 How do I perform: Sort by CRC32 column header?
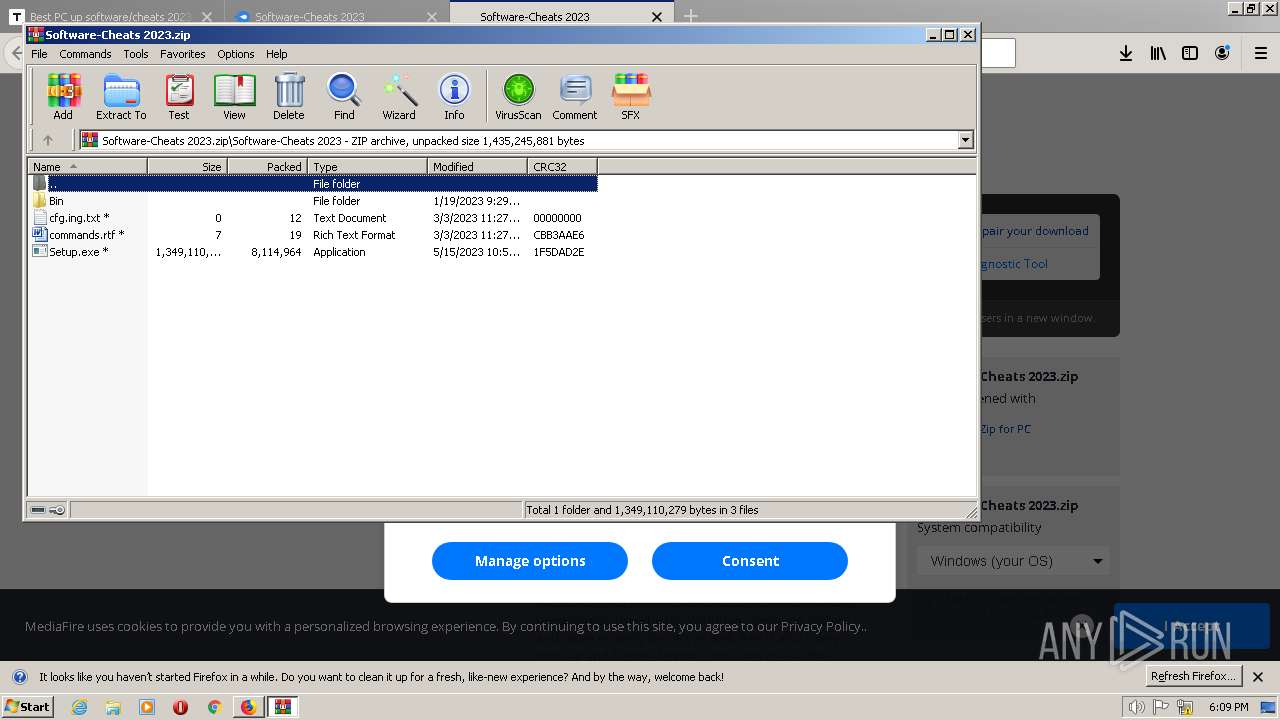click(x=563, y=167)
